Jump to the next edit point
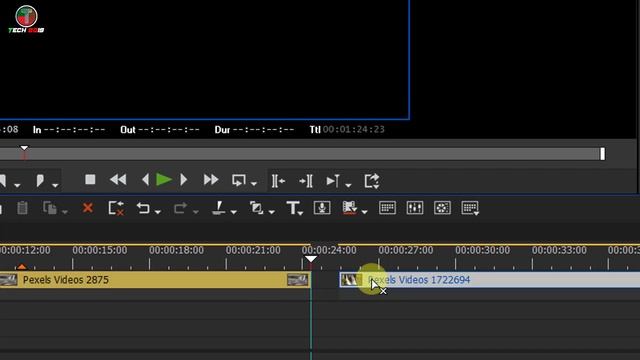Viewport: 640px width, 360px height. [306, 181]
